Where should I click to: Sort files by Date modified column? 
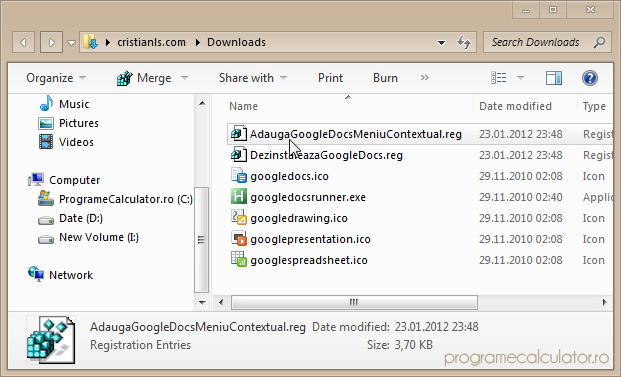click(x=515, y=106)
